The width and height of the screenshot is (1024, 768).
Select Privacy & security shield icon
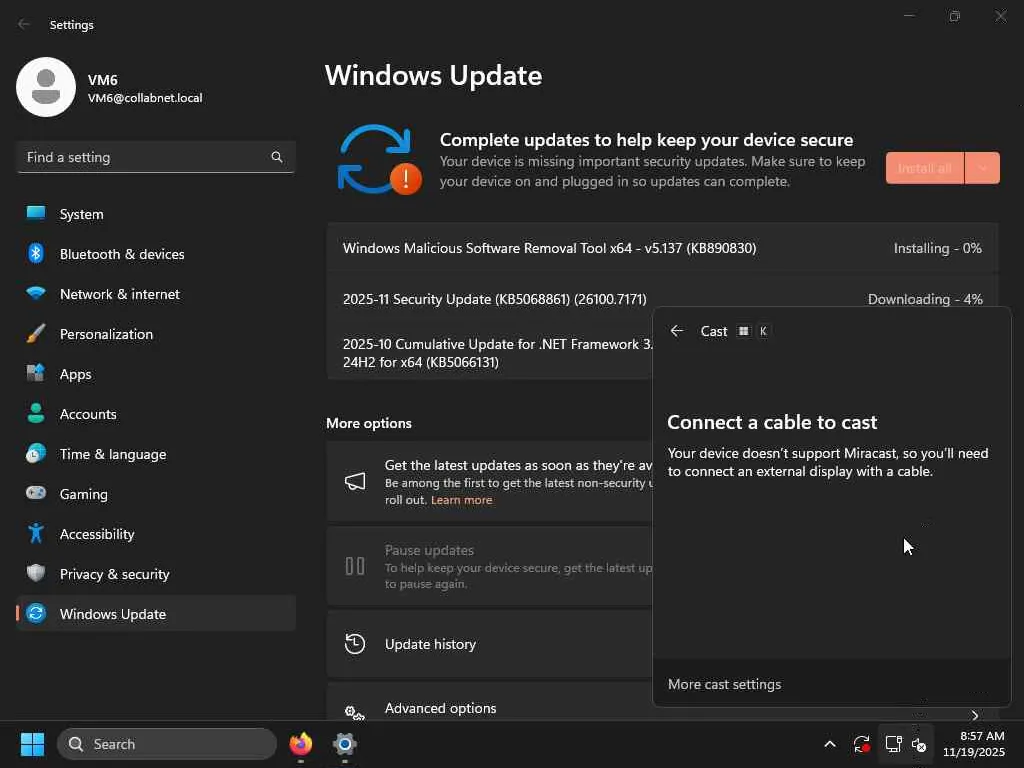point(36,573)
